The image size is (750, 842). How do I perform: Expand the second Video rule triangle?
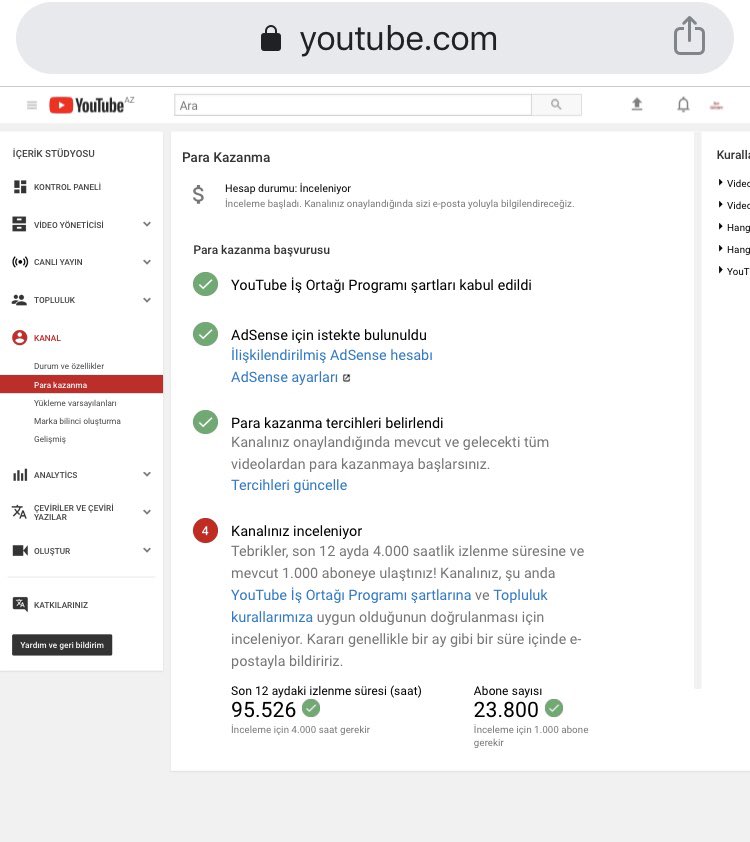pos(720,205)
